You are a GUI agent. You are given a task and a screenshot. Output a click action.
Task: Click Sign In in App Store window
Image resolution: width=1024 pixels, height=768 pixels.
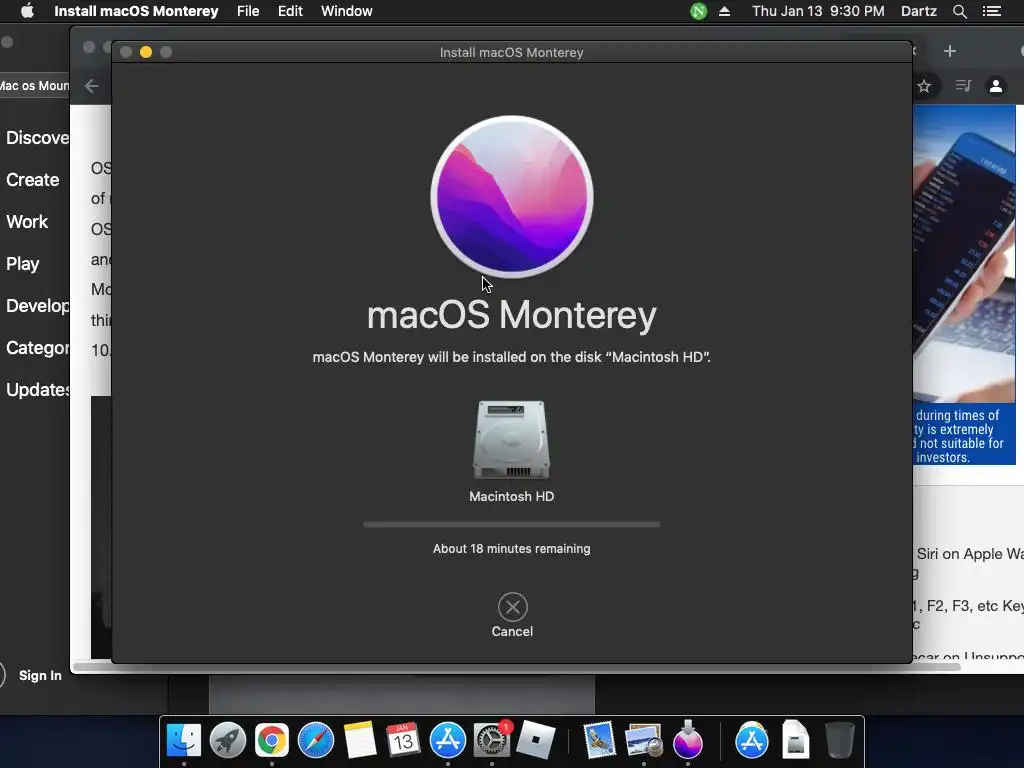(40, 675)
